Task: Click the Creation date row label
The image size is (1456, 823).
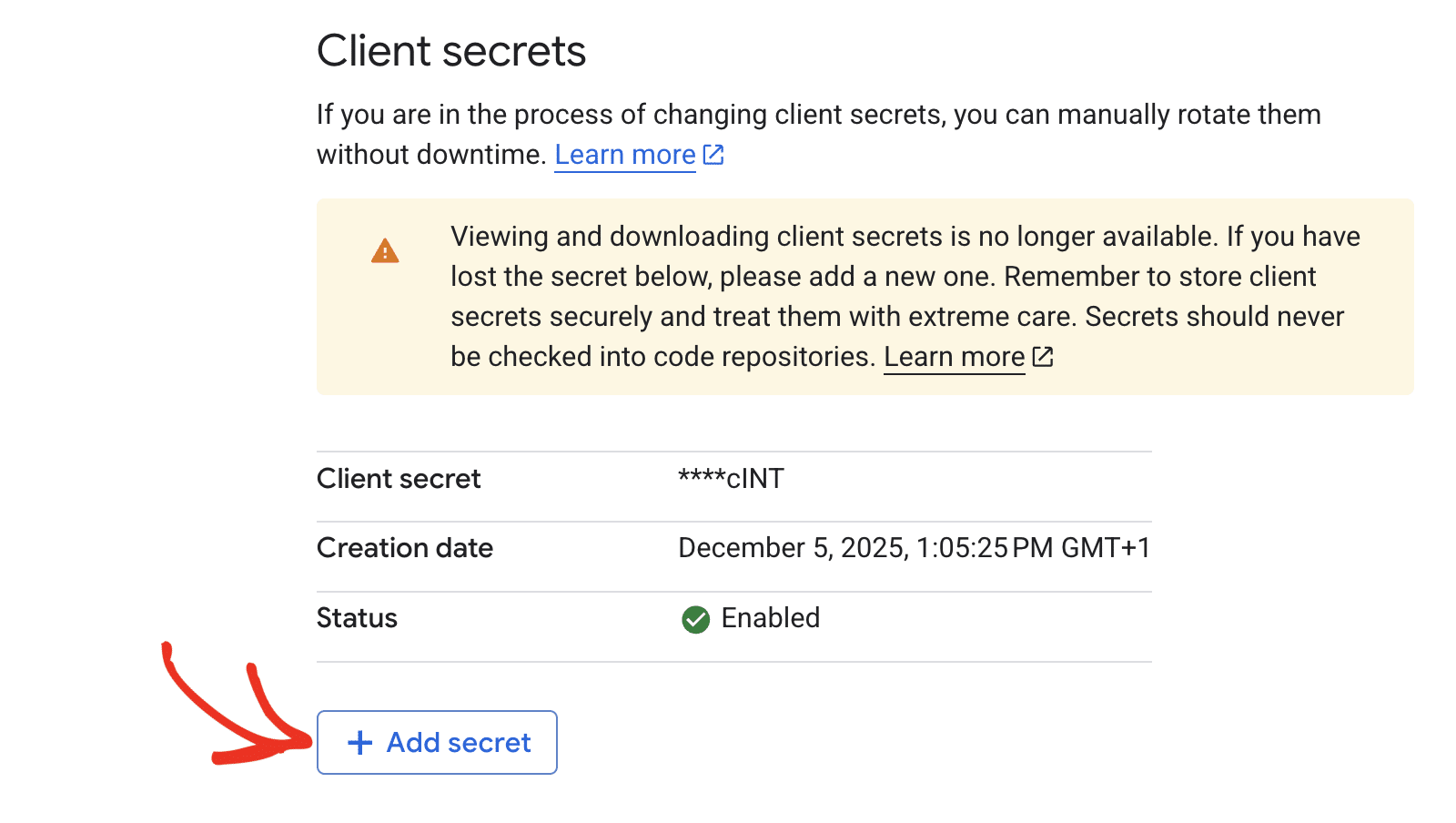Action: click(405, 548)
